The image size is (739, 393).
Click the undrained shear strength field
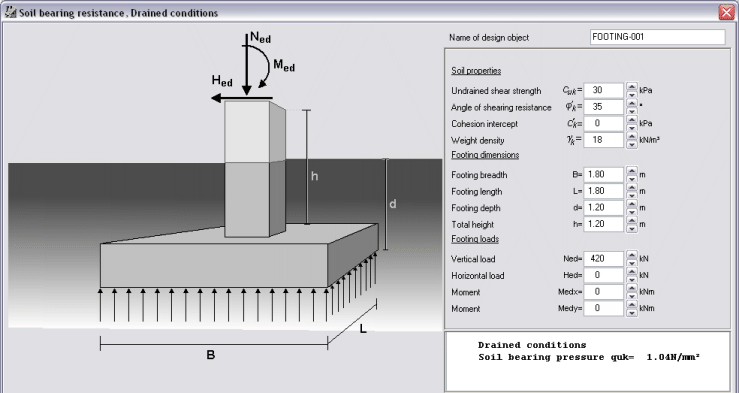pos(604,90)
